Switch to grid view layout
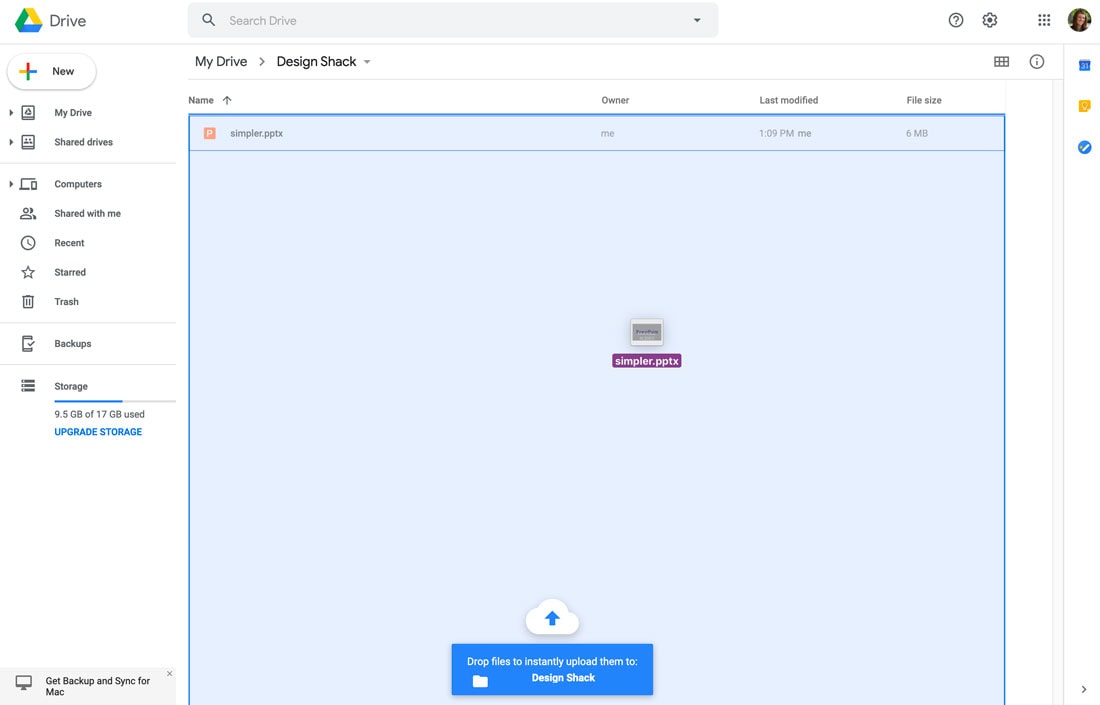 click(1001, 62)
